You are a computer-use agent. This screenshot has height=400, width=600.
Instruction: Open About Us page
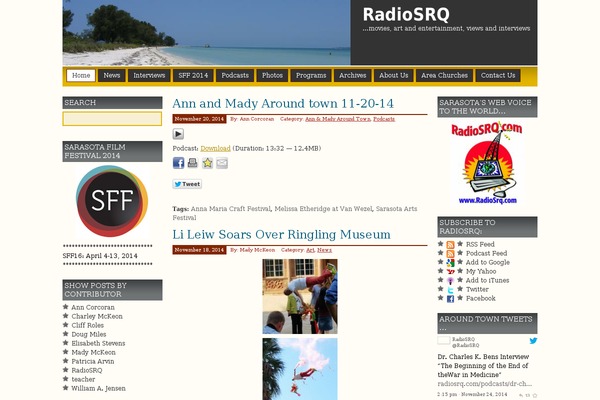click(394, 75)
